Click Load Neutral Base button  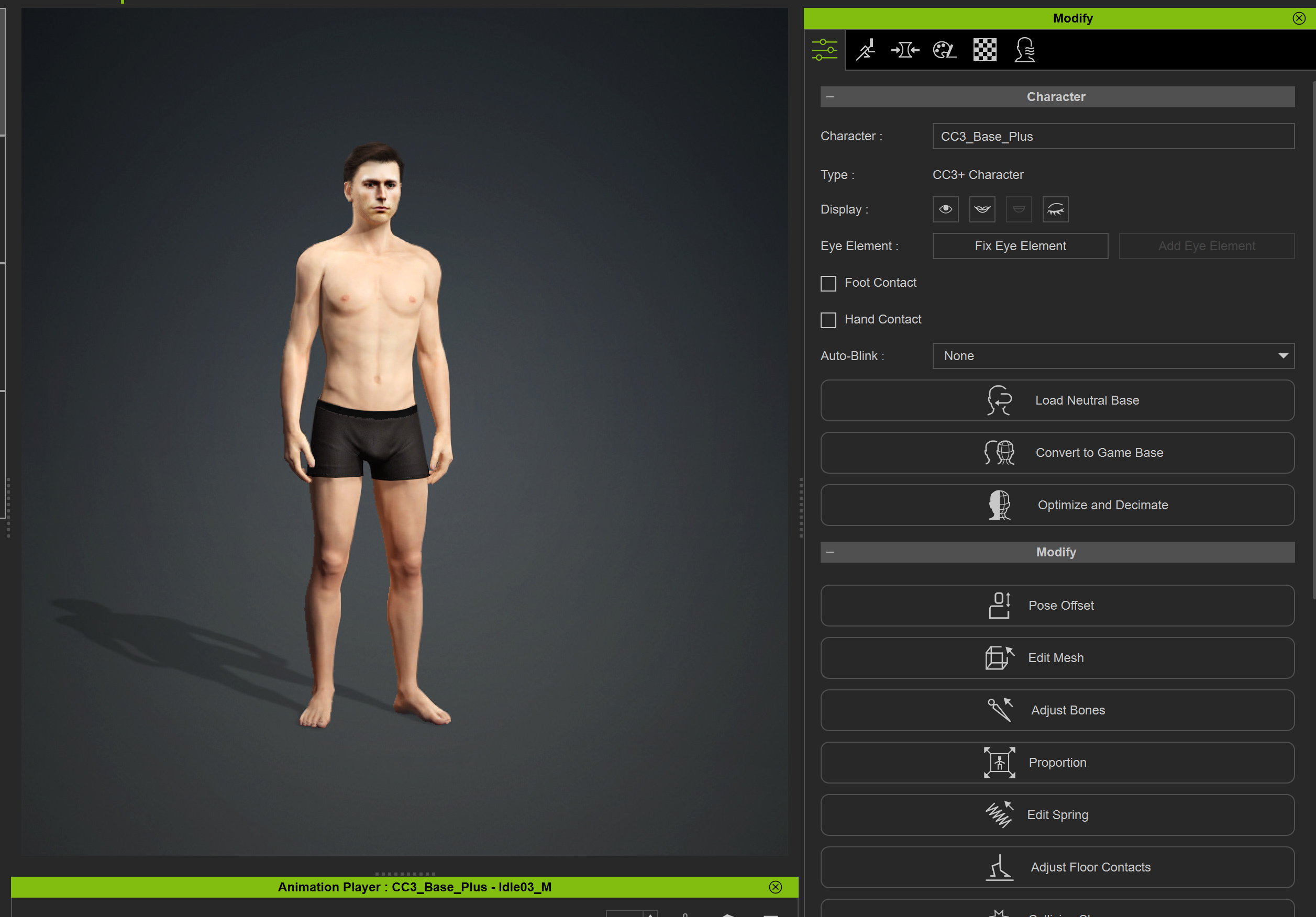point(1057,400)
